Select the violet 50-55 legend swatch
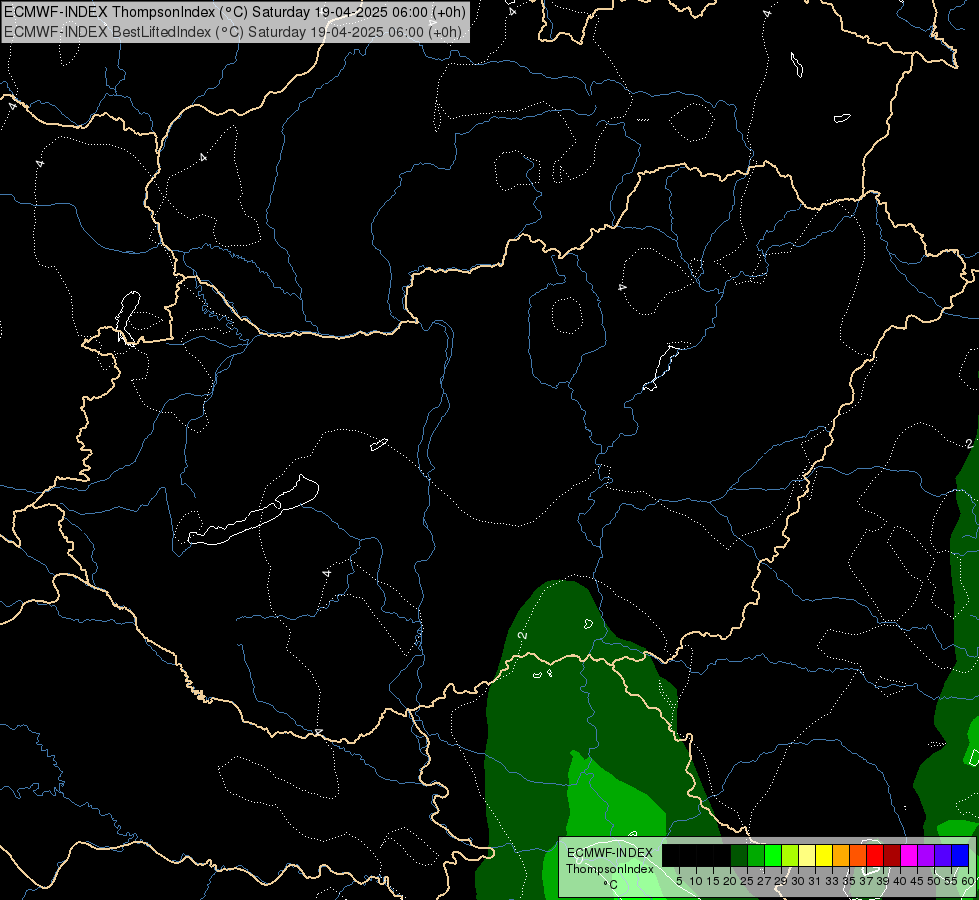The image size is (979, 900). click(943, 855)
